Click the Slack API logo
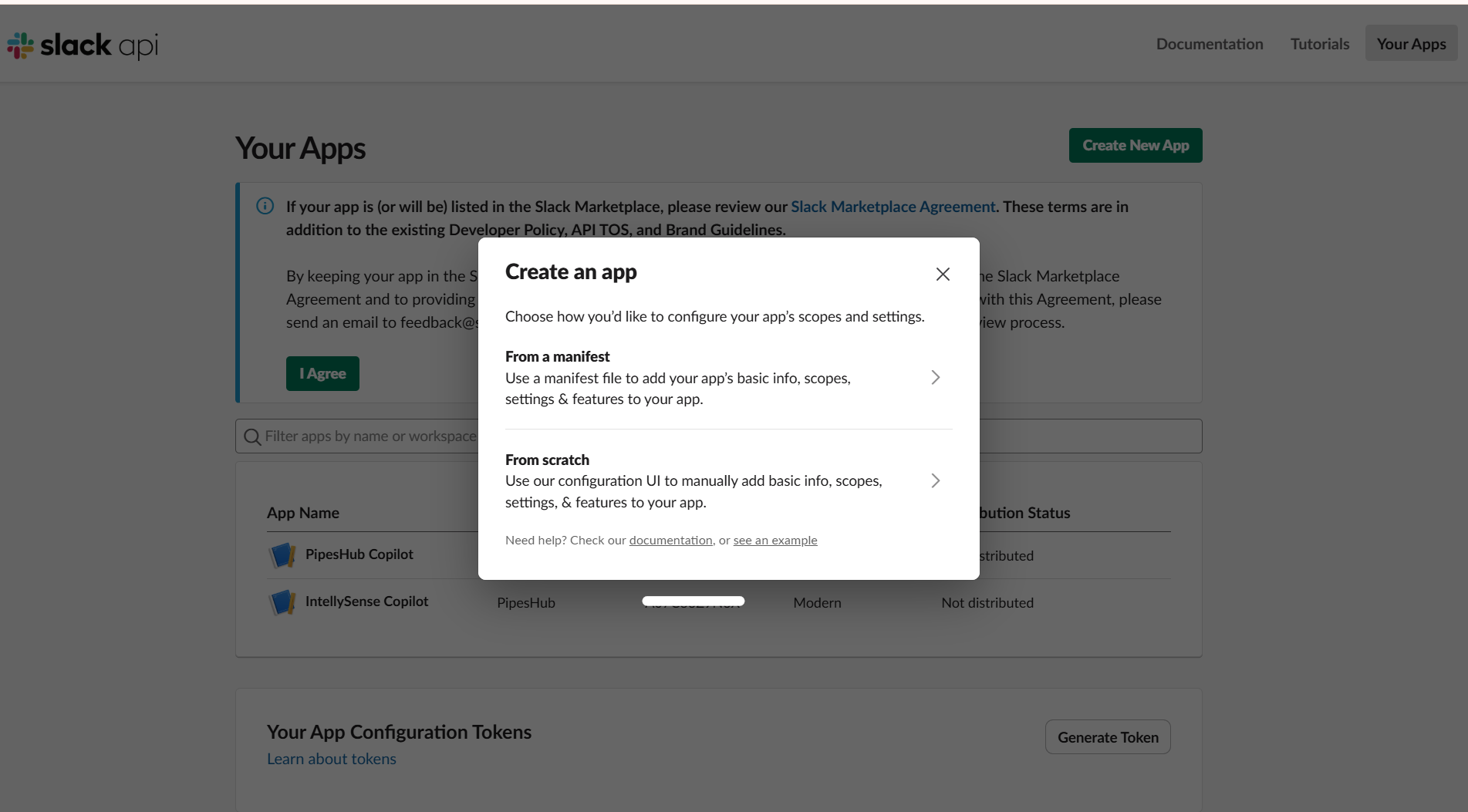The width and height of the screenshot is (1468, 812). [81, 45]
